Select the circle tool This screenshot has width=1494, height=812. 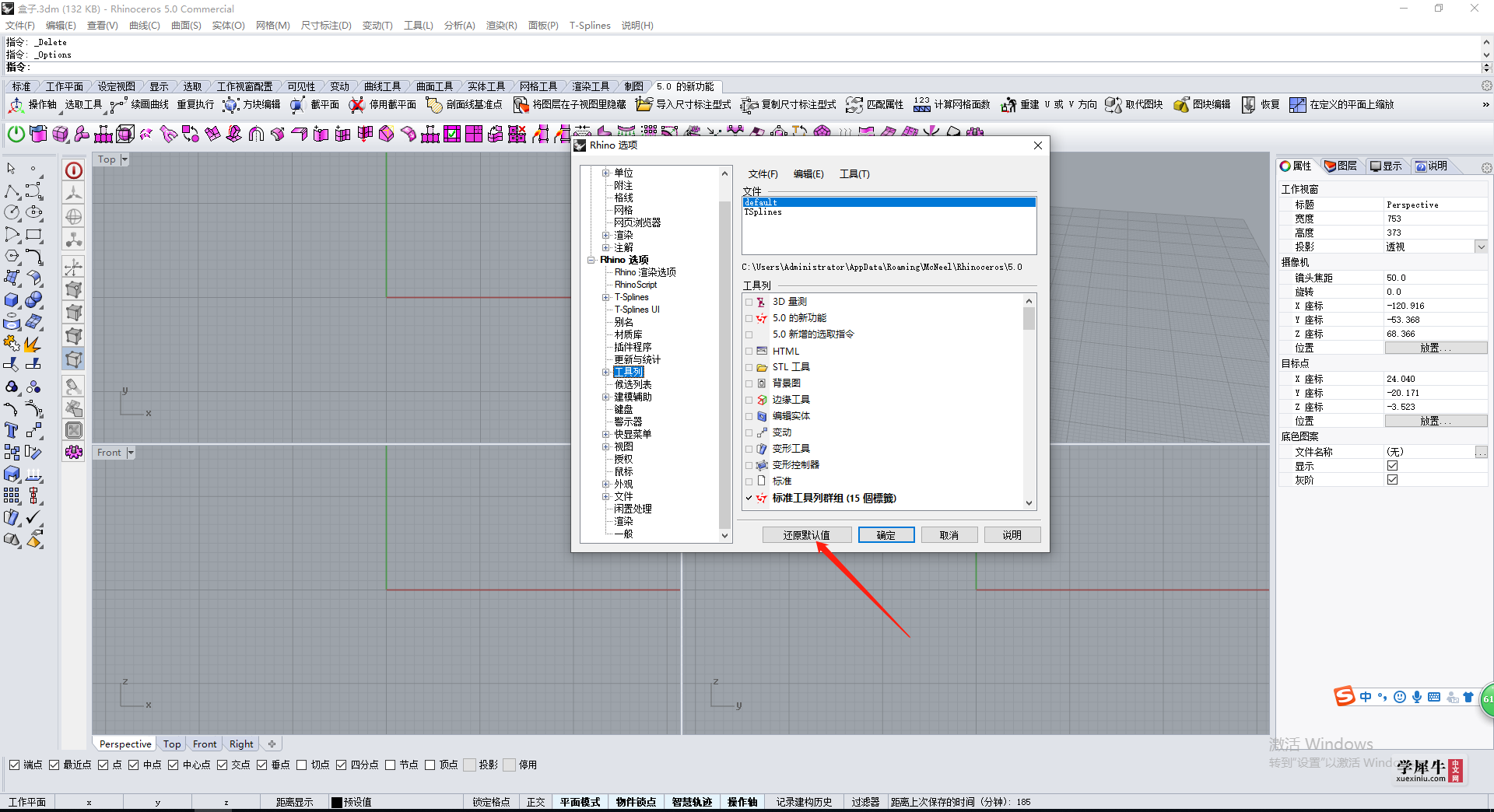coord(12,212)
